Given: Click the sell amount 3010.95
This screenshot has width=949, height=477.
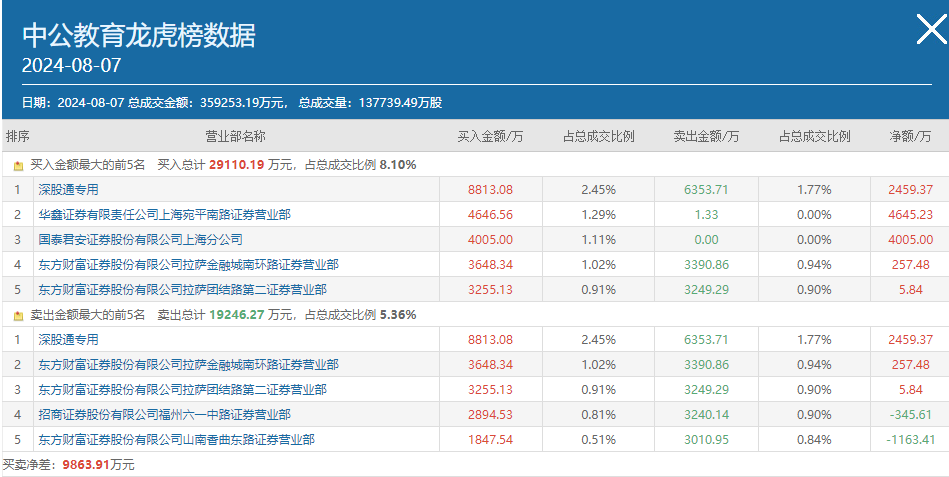Looking at the screenshot, I should 706,439.
